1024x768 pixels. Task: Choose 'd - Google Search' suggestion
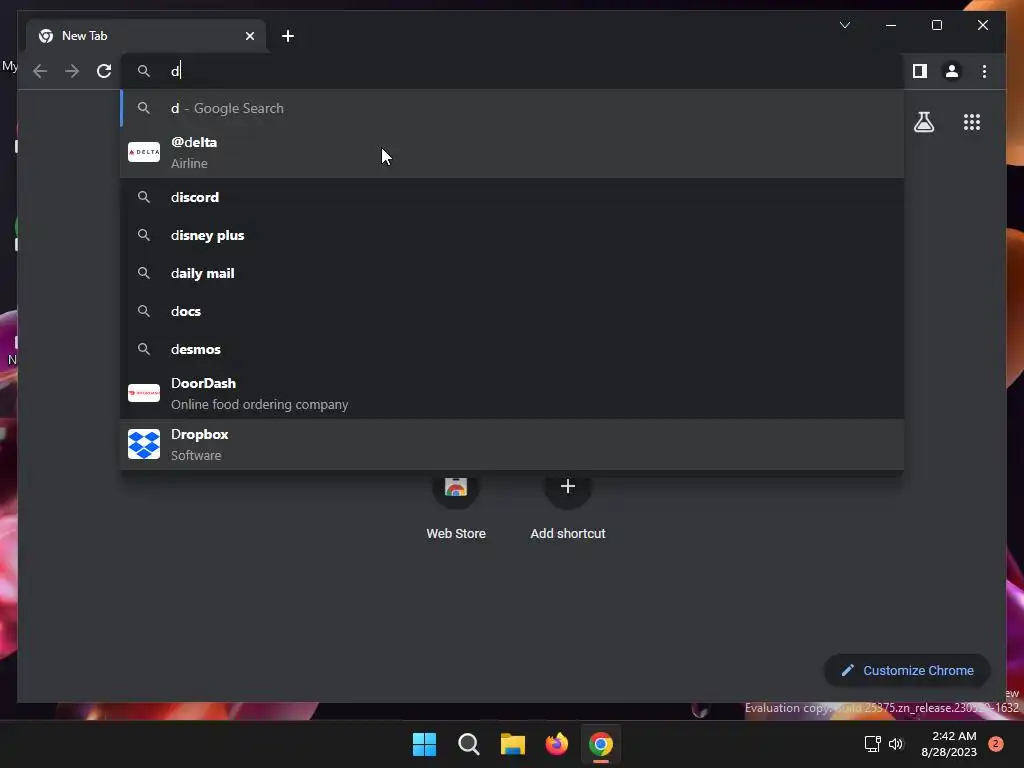coord(512,108)
